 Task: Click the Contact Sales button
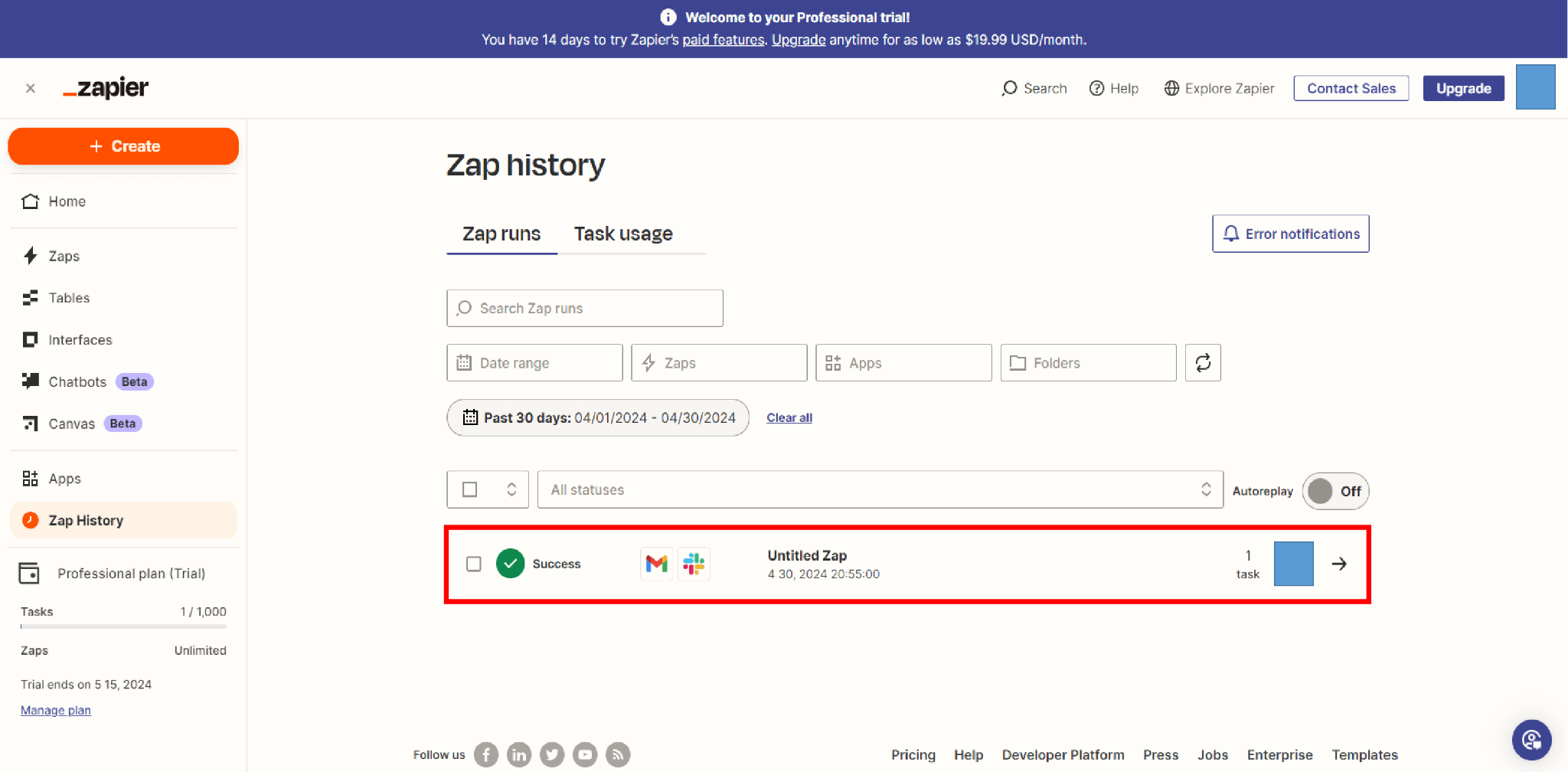pyautogui.click(x=1351, y=88)
